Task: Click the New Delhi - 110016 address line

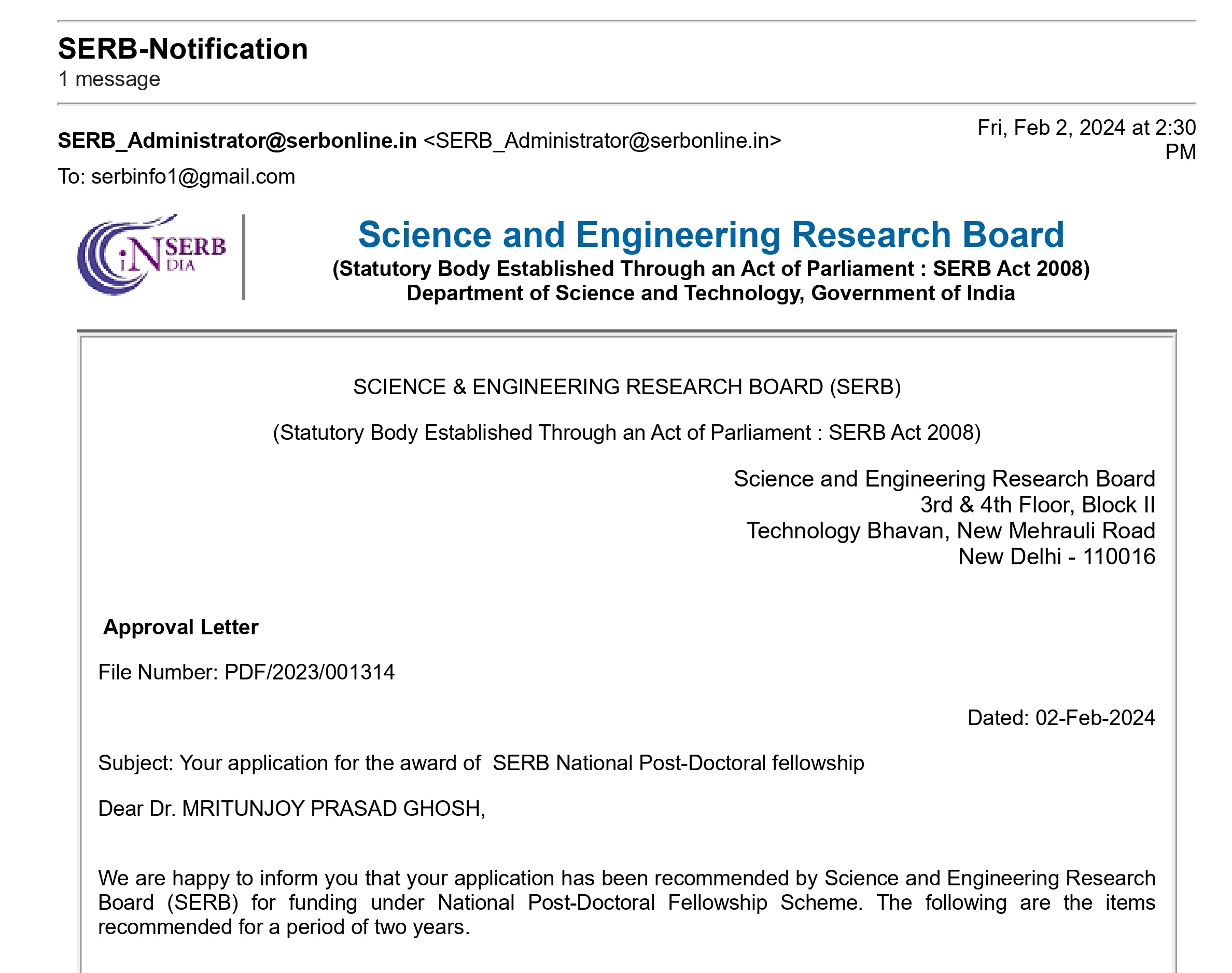Action: tap(1056, 557)
